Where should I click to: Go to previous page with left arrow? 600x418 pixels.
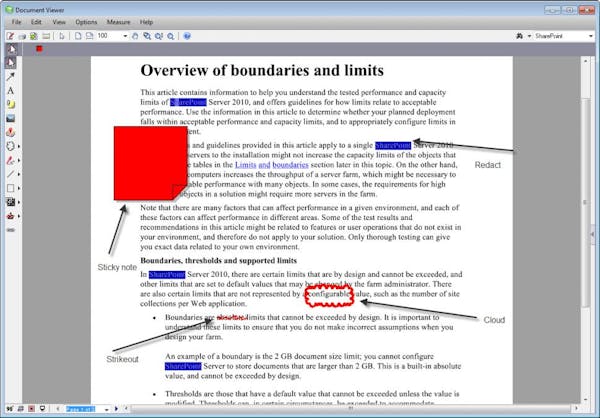pyautogui.click(x=57, y=409)
